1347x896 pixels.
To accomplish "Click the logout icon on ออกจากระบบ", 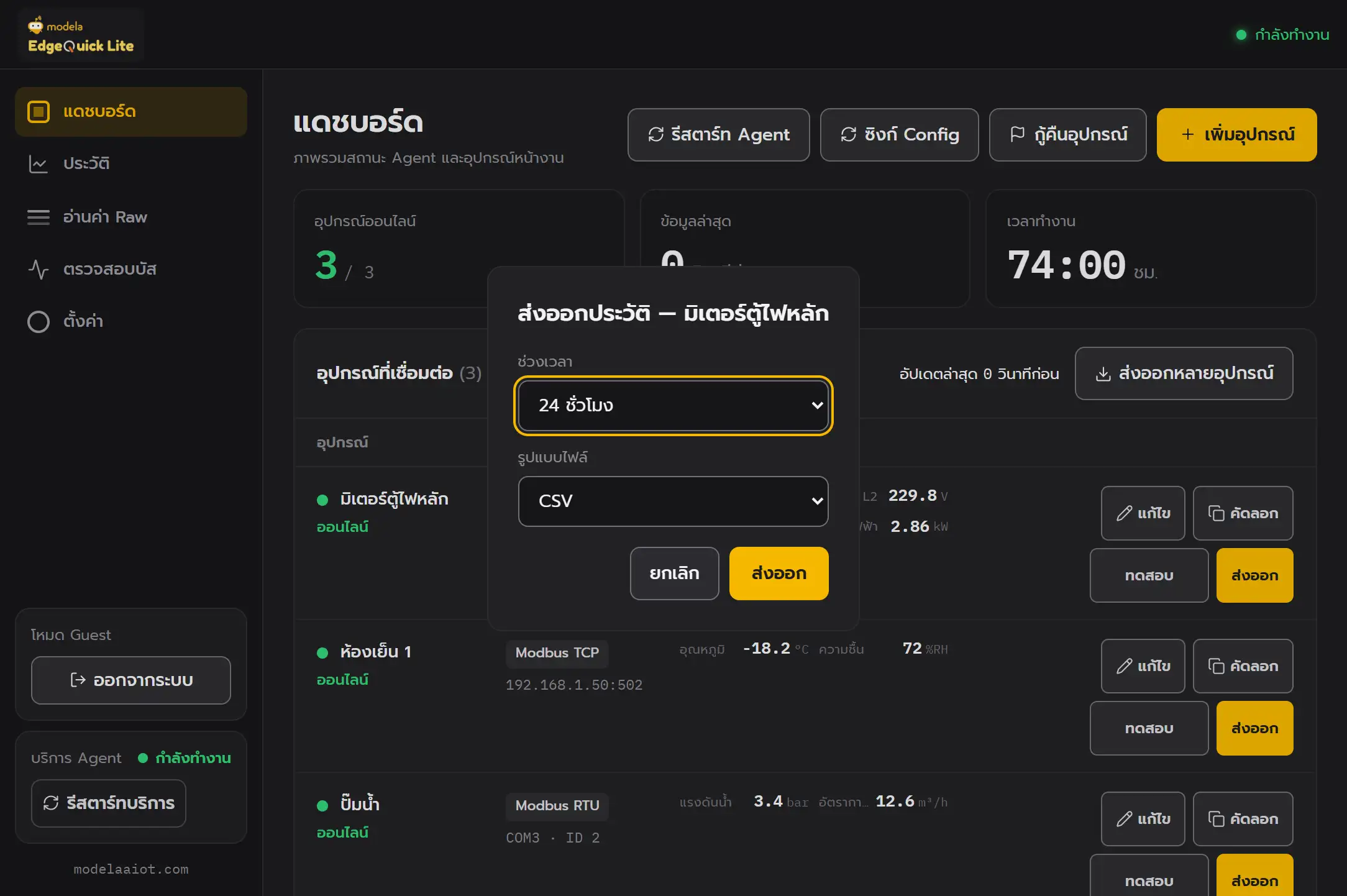I will [78, 680].
